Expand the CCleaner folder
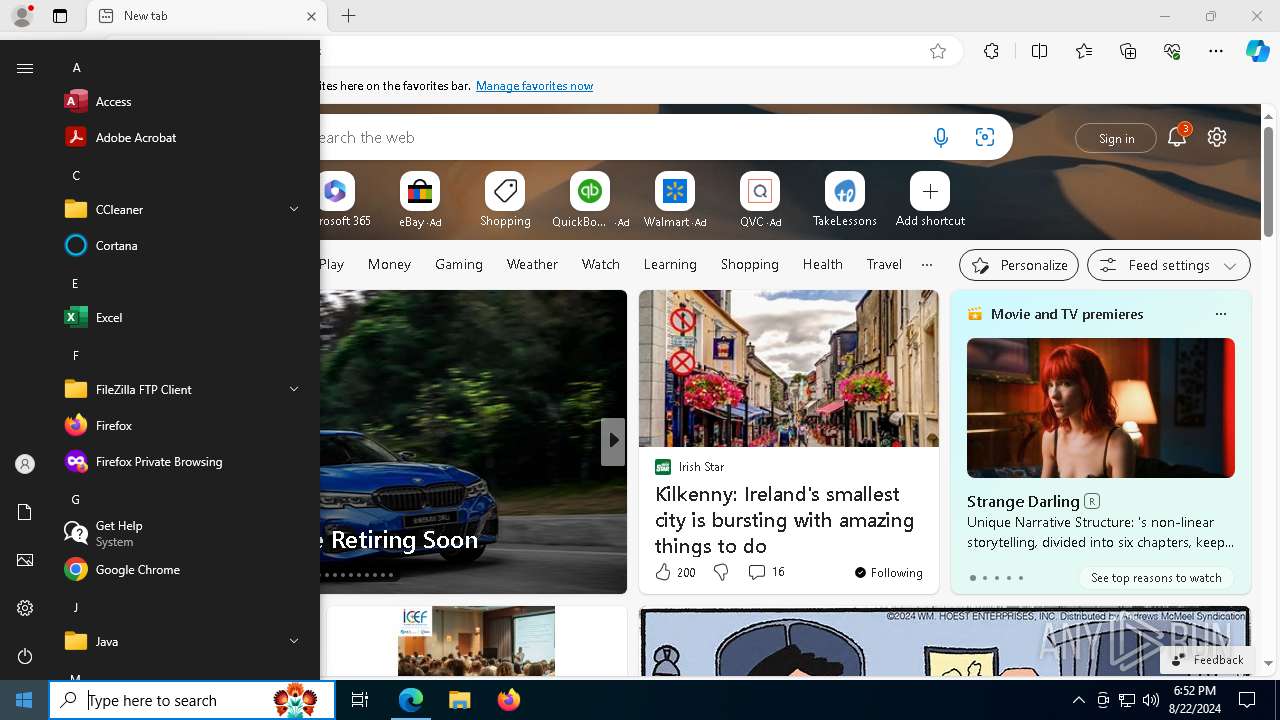 (180, 209)
